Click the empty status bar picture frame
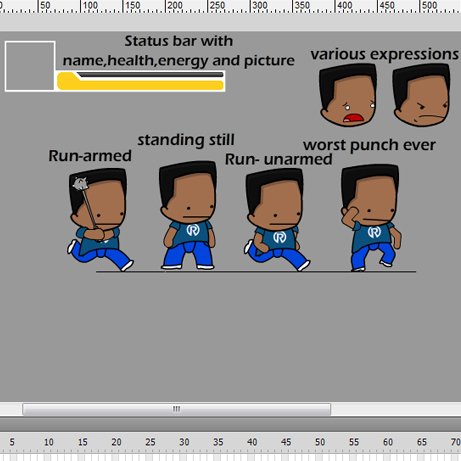This screenshot has height=461, width=461. [30, 66]
